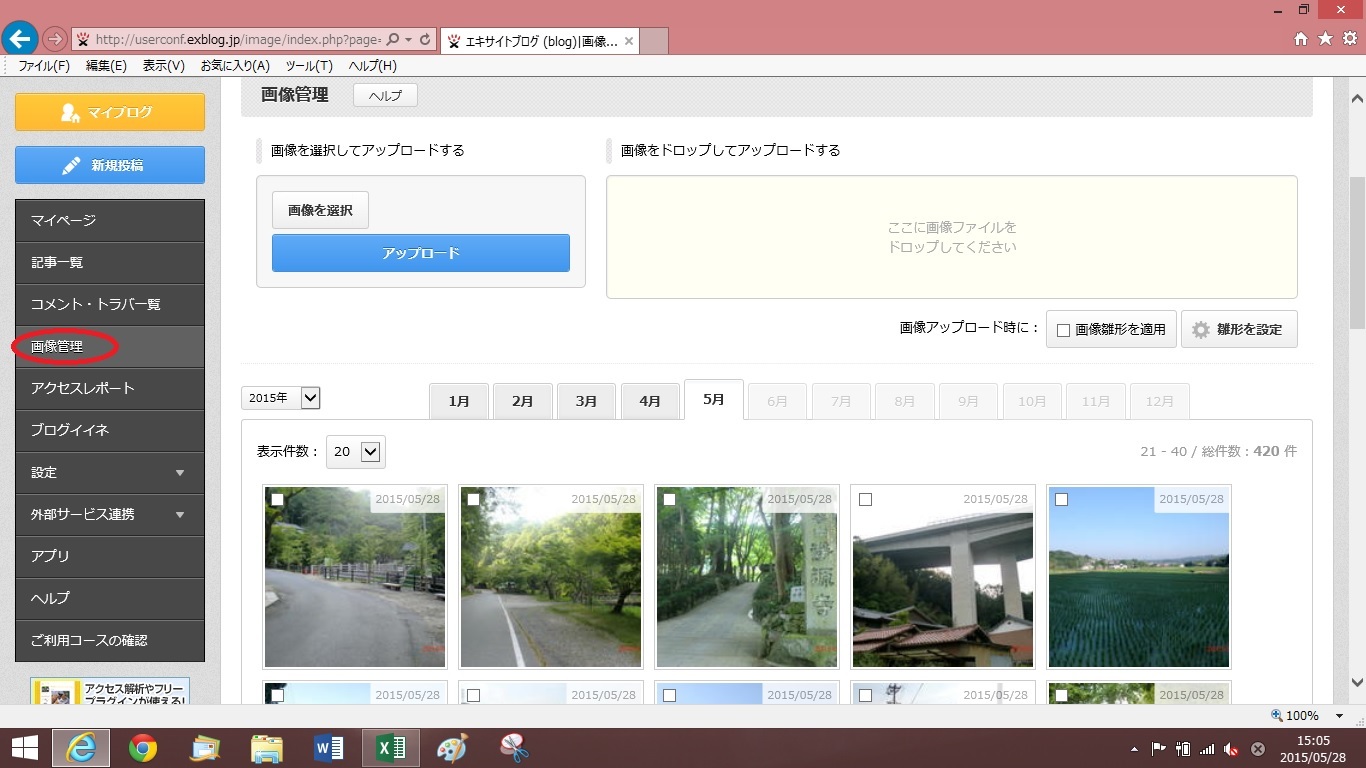
Task: Click the network signal tray icon
Action: [x=1207, y=749]
